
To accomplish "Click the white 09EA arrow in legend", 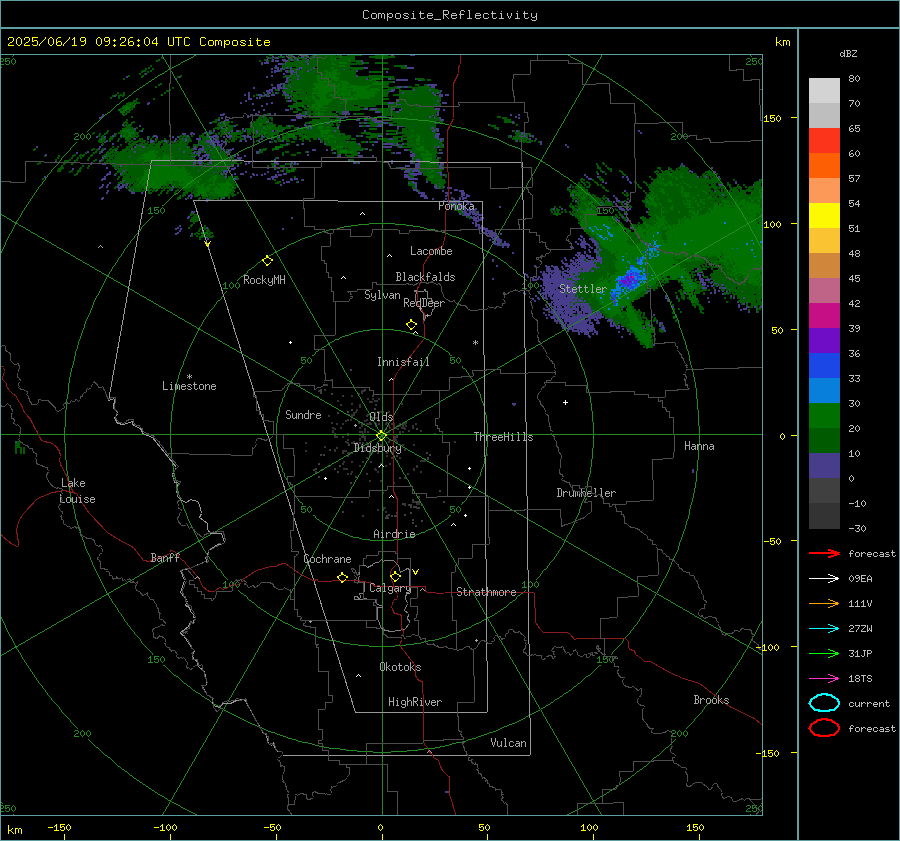I will [x=824, y=578].
